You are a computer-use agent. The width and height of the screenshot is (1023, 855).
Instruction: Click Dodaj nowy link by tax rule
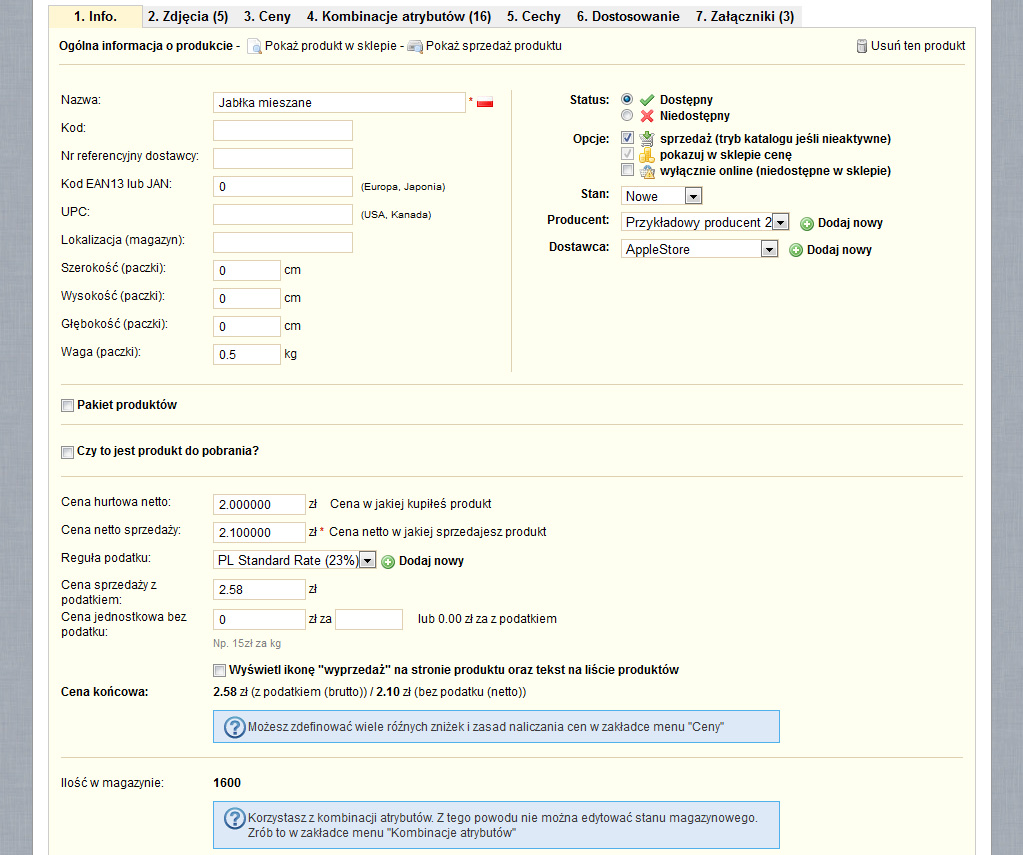[431, 561]
